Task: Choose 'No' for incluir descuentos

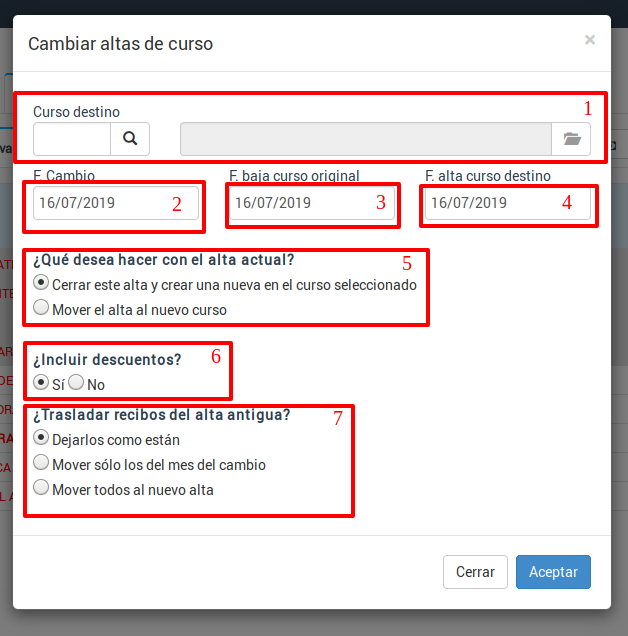Action: tap(76, 382)
